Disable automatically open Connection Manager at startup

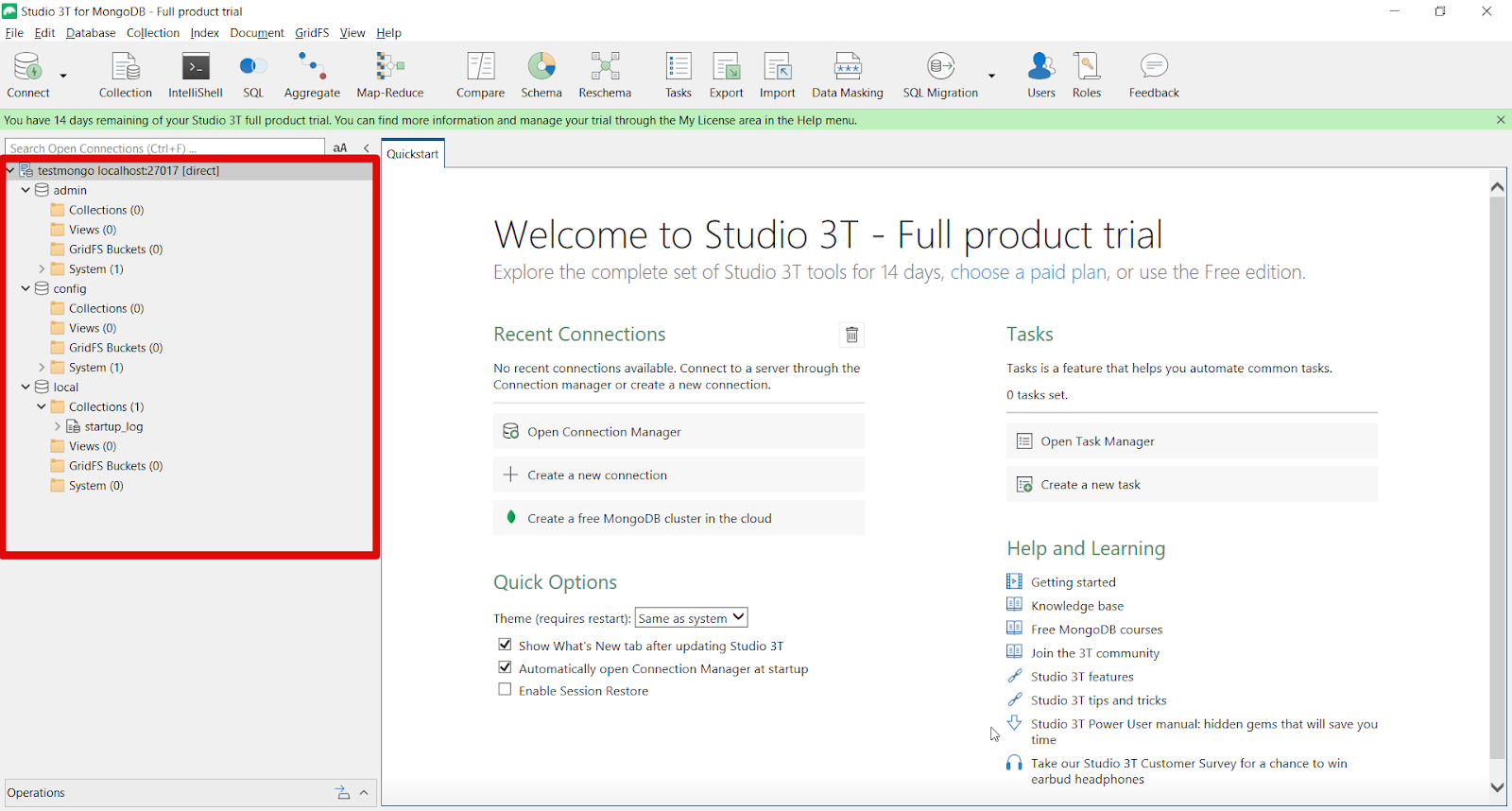pyautogui.click(x=505, y=667)
